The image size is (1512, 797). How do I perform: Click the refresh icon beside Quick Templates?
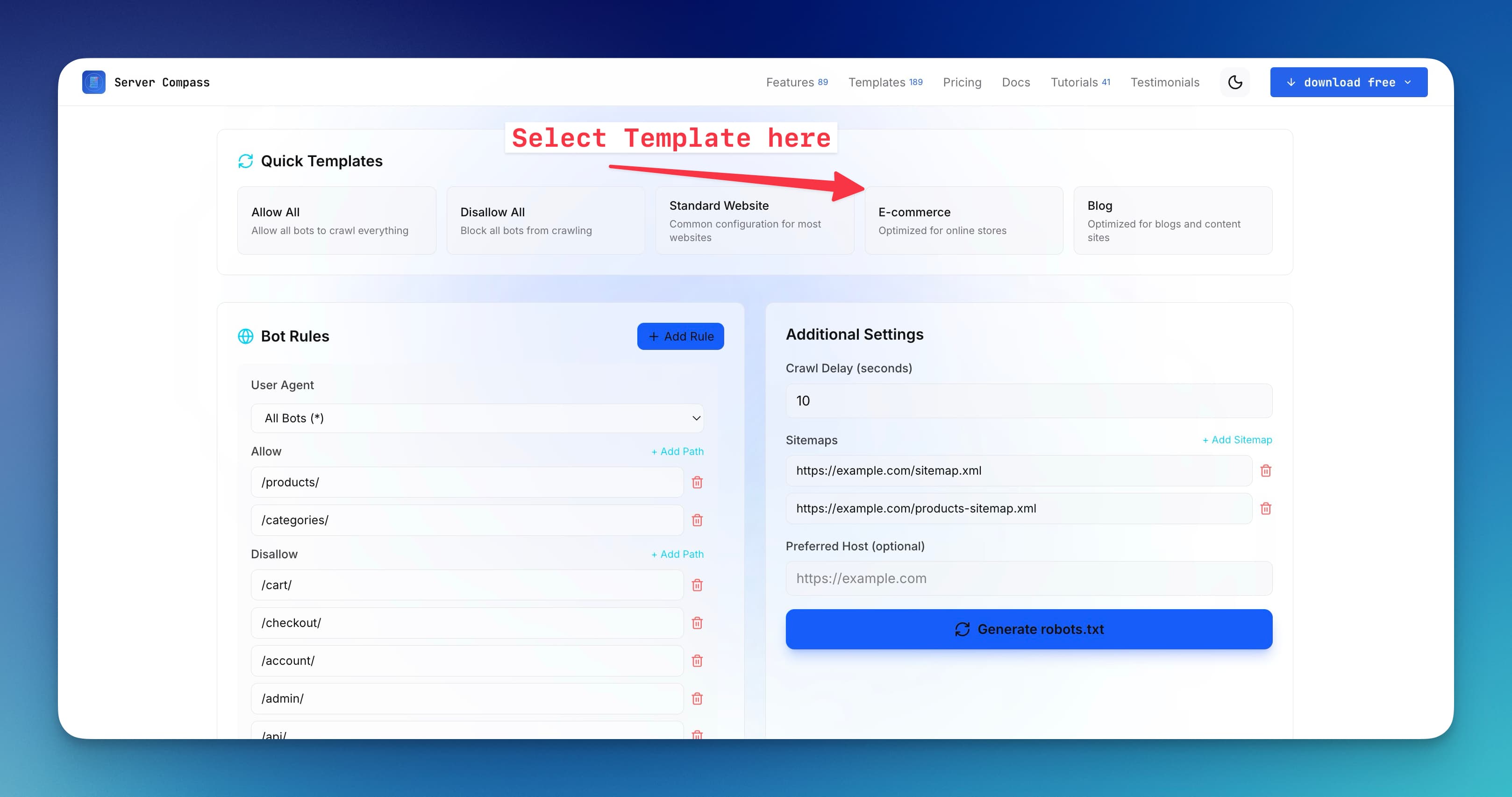(x=245, y=161)
